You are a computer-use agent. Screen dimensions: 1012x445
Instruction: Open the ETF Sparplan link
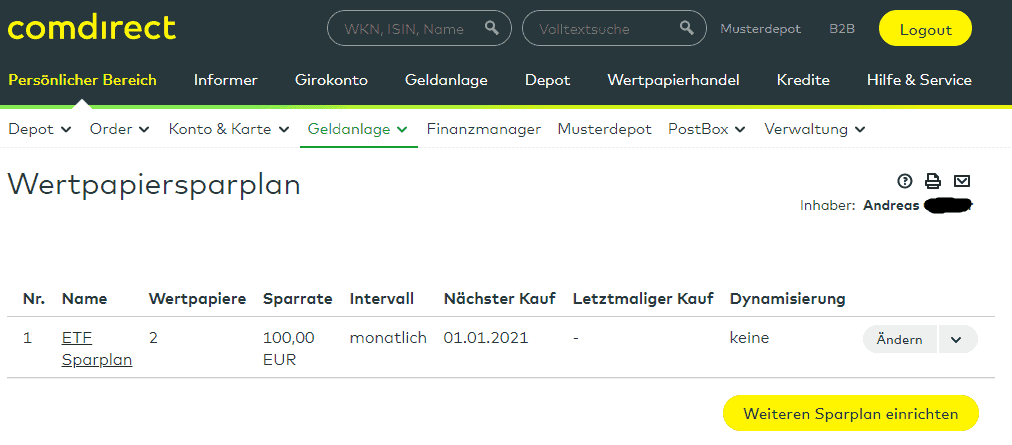click(97, 349)
